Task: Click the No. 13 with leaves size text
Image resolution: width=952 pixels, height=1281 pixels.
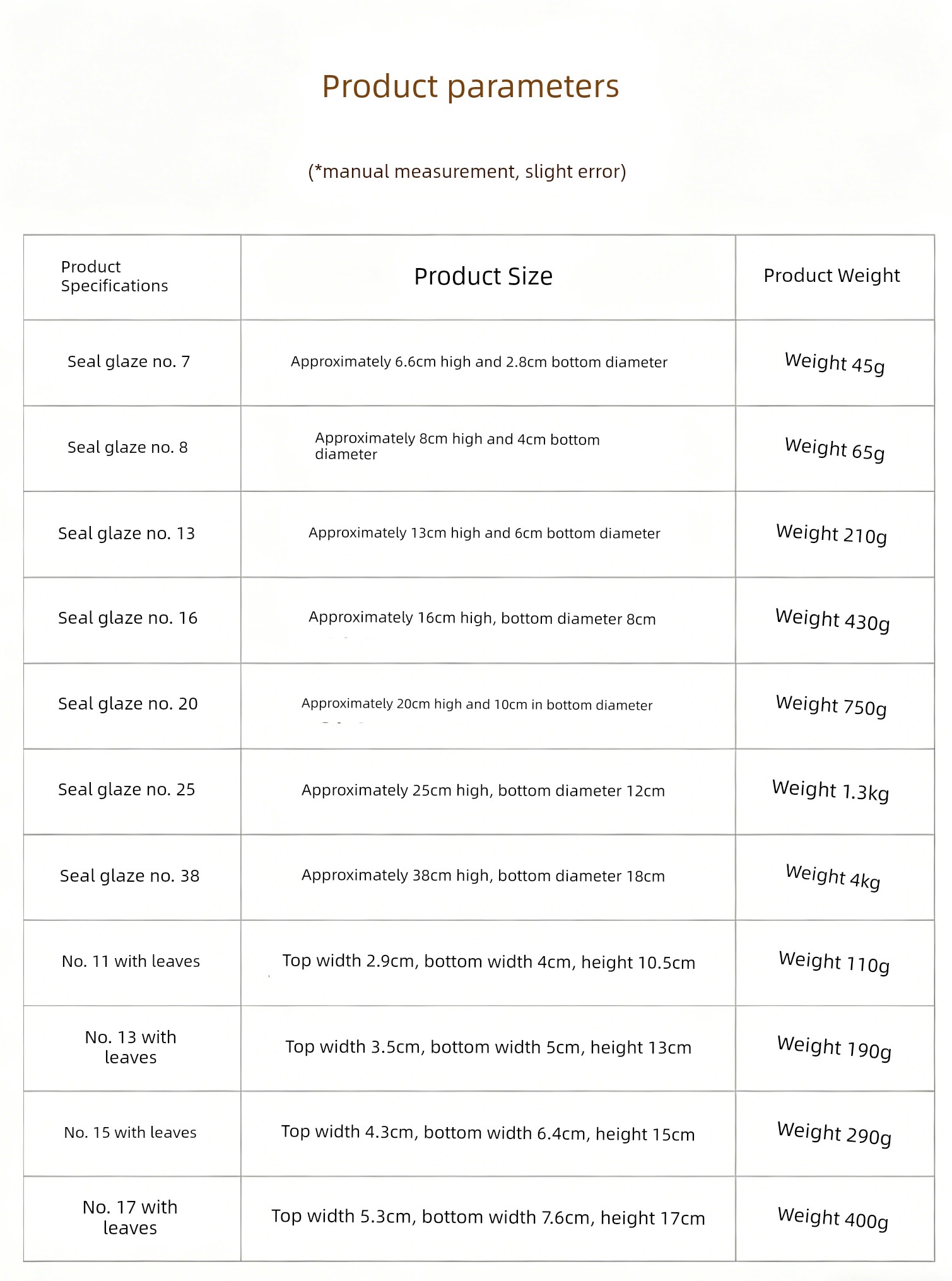Action: 488,1047
